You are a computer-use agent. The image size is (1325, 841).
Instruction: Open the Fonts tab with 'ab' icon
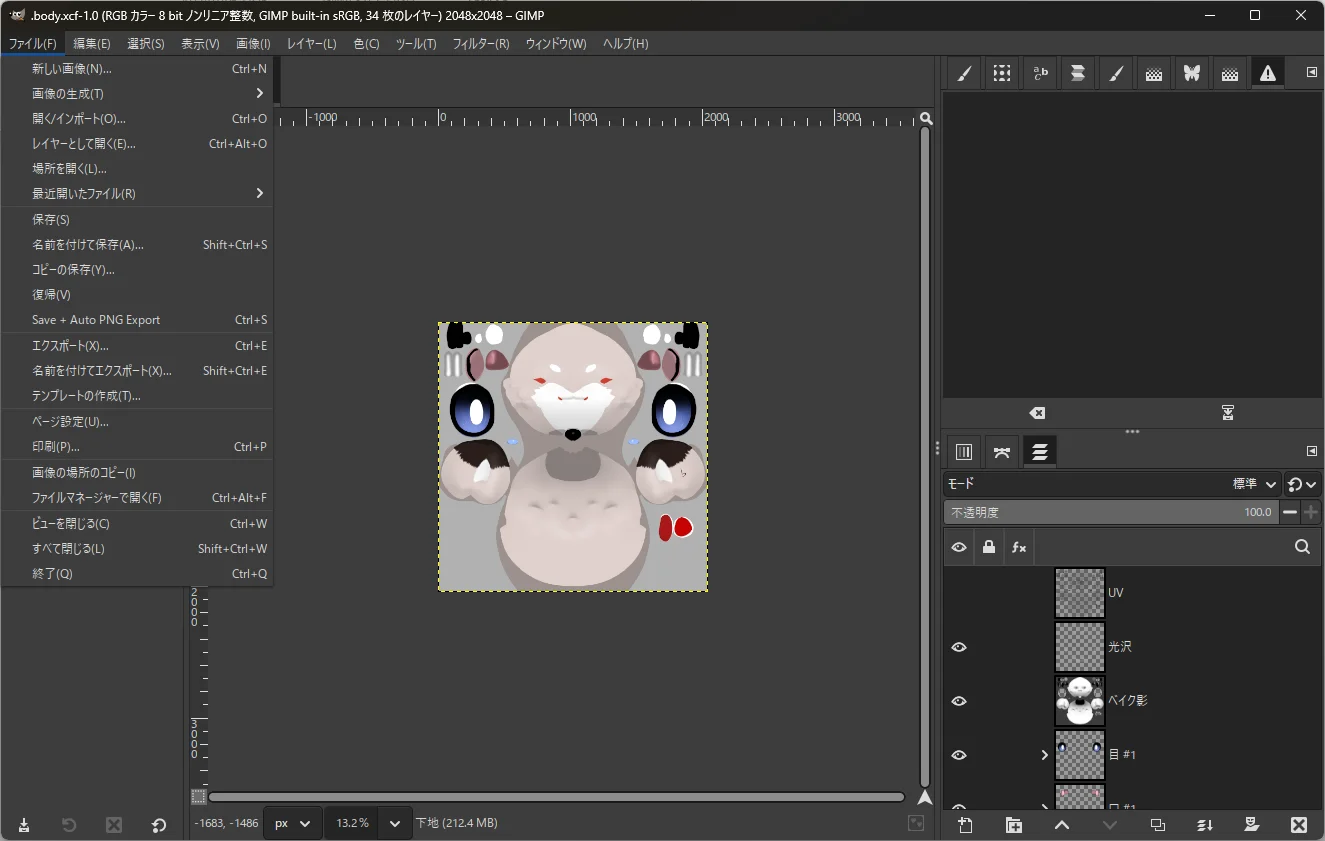click(x=1040, y=73)
